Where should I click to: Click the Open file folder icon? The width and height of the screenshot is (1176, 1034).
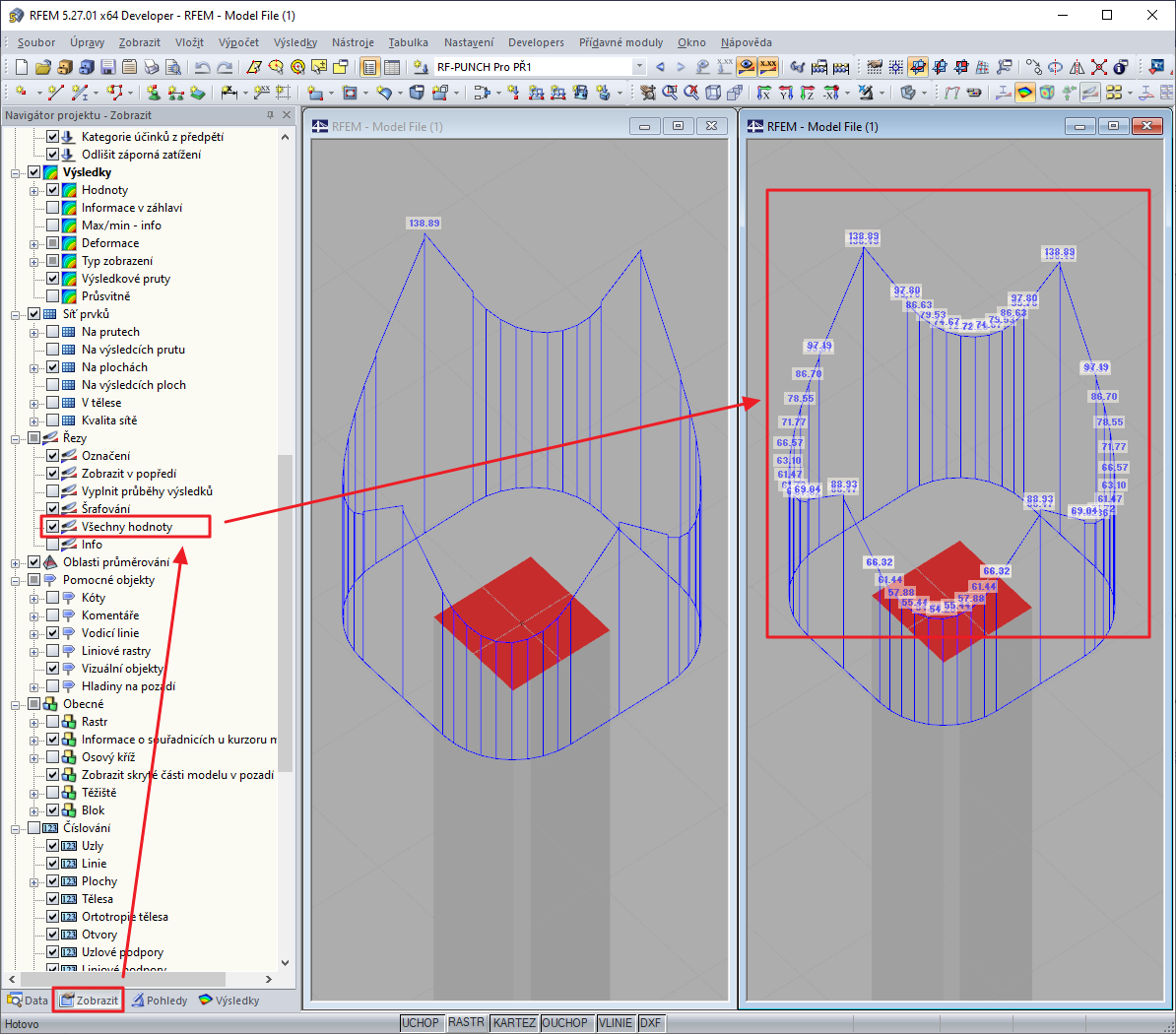coord(43,68)
